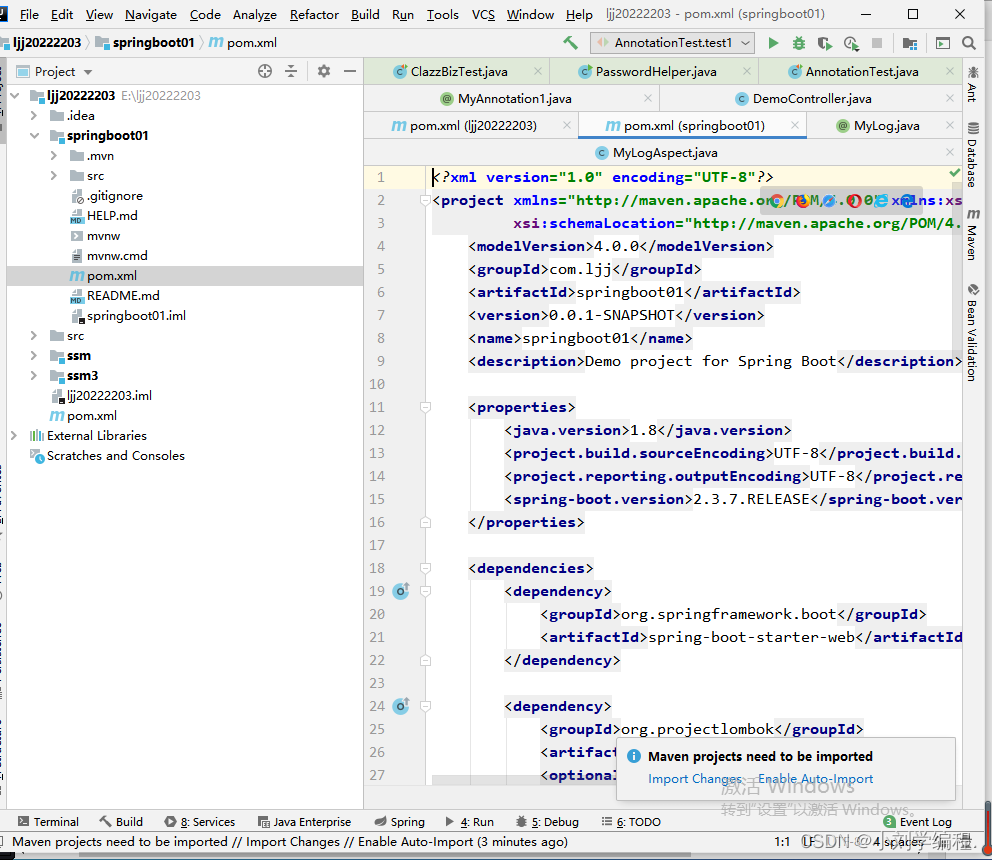The image size is (992, 860).
Task: Run with coverage shield icon
Action: [x=824, y=43]
